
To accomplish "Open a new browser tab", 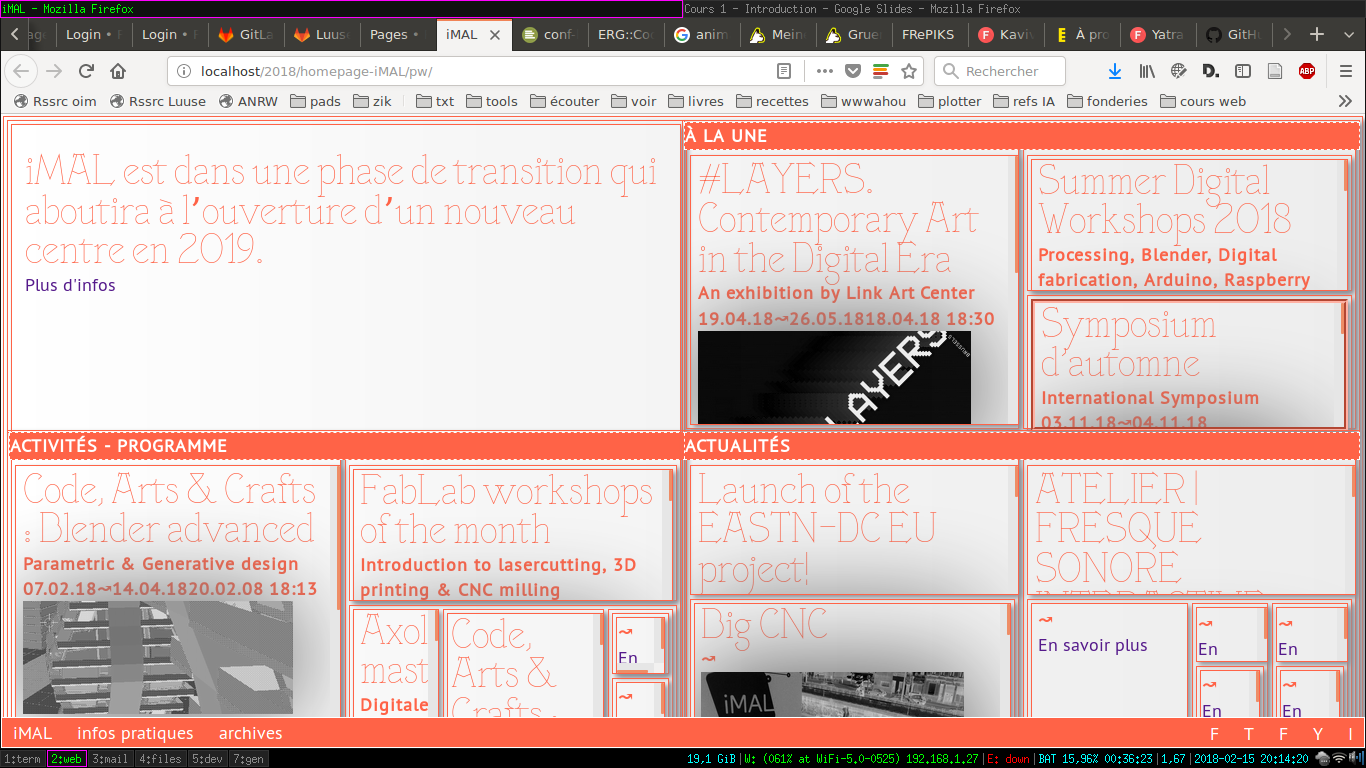I will tap(1317, 34).
